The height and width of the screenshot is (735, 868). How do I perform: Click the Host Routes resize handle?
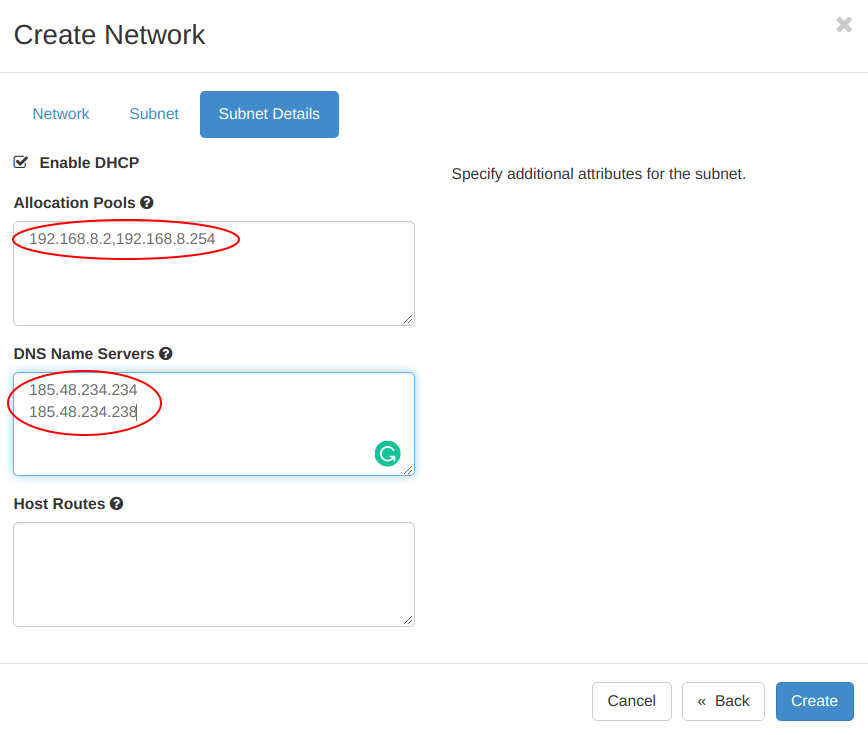tap(408, 620)
